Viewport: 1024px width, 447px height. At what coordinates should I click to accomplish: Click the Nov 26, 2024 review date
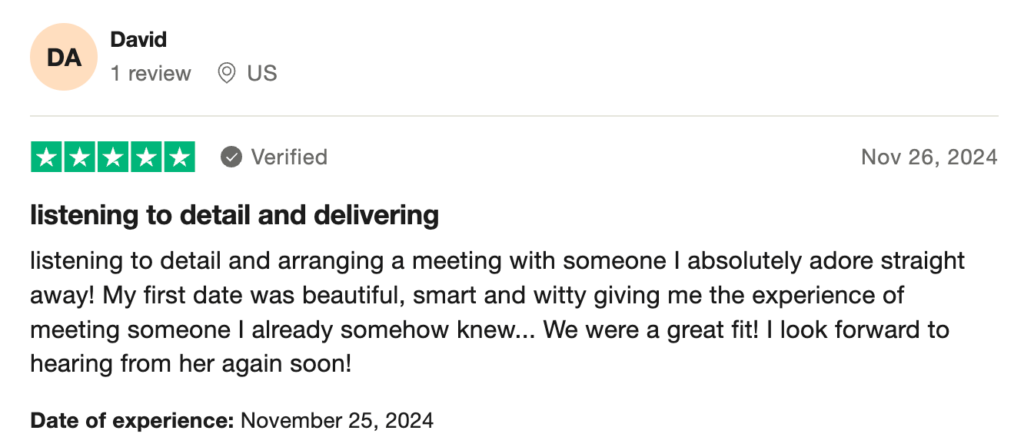coord(929,157)
